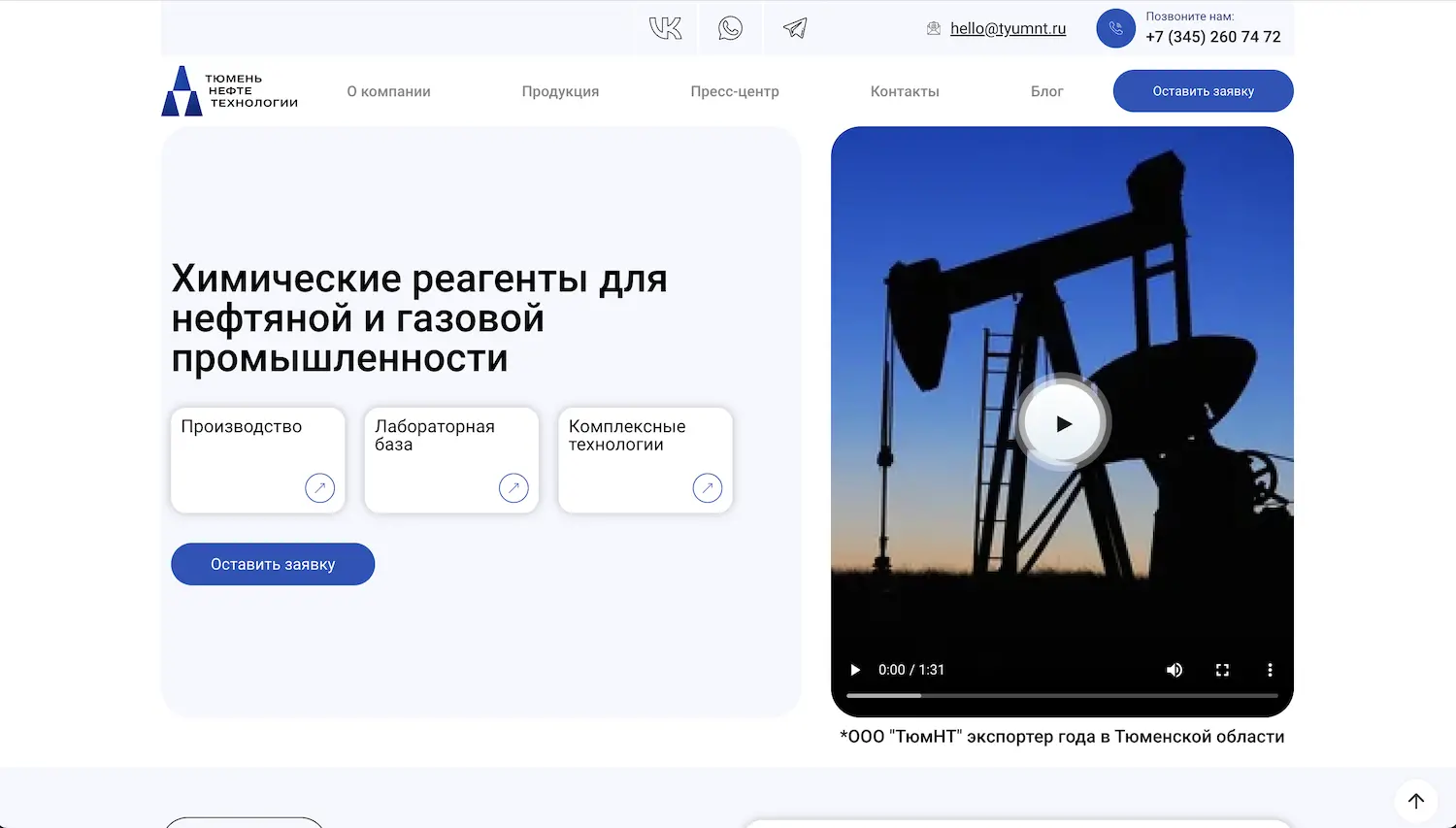Screen dimensions: 1456x828
Task: Click the small play icon in video controls
Action: click(855, 670)
